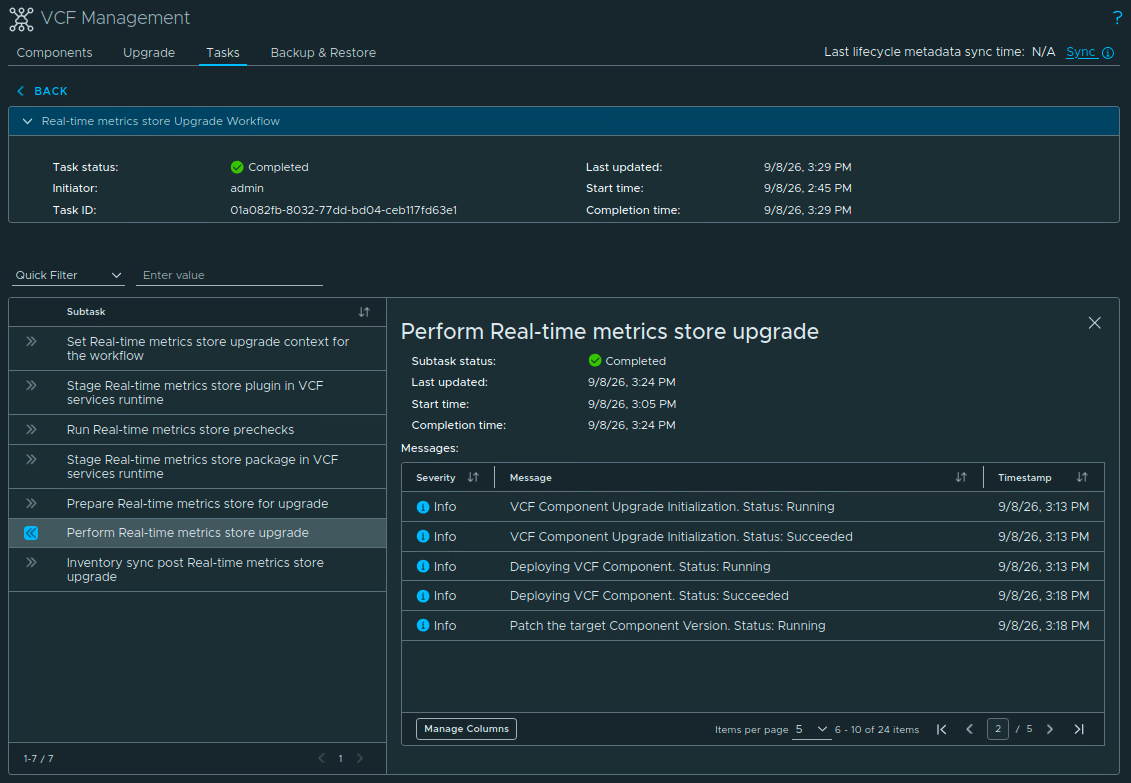This screenshot has width=1131, height=783.
Task: Go back using the BACK link
Action: pos(43,91)
